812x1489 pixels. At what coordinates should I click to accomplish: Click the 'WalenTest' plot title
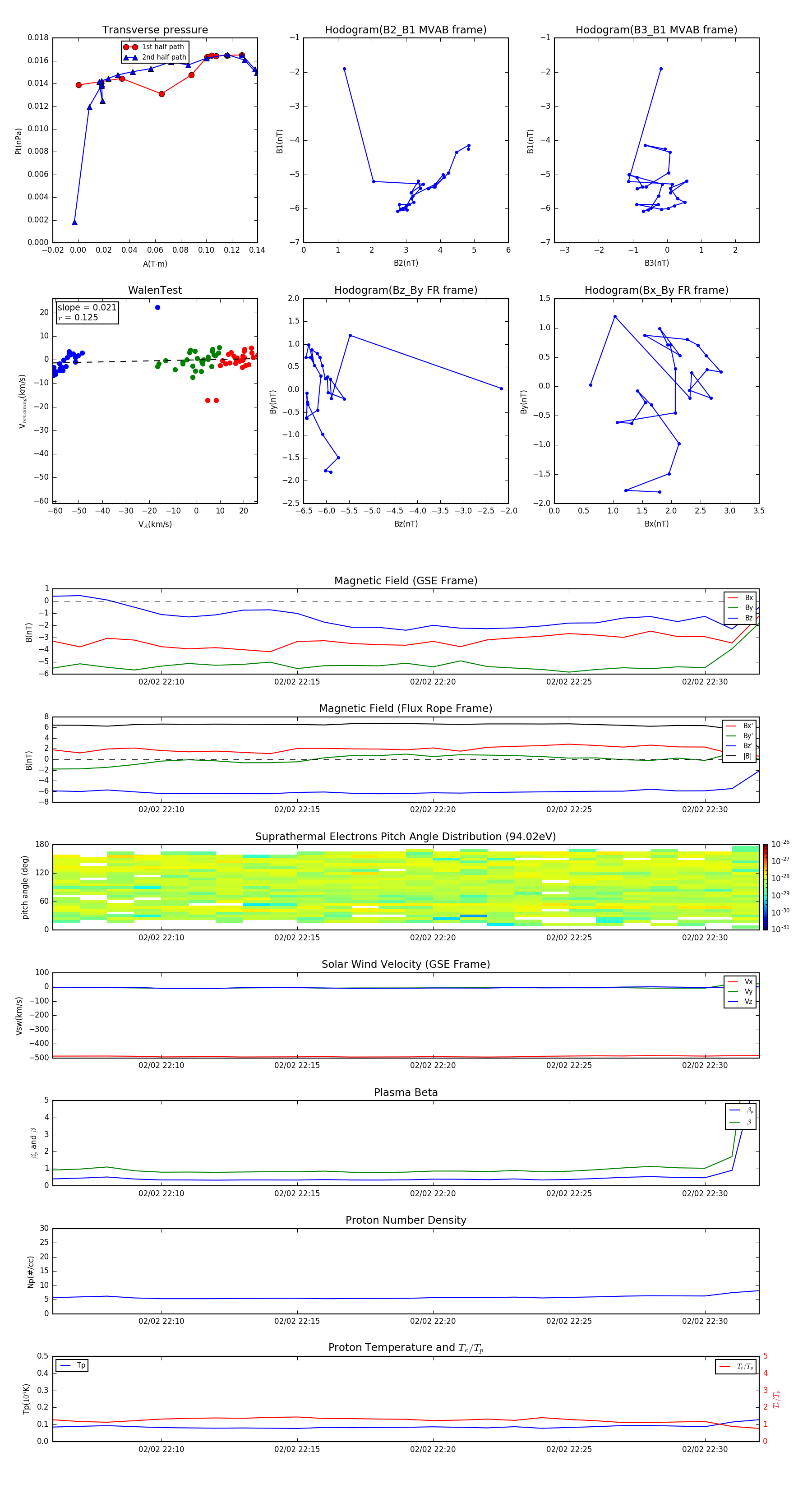coord(155,290)
